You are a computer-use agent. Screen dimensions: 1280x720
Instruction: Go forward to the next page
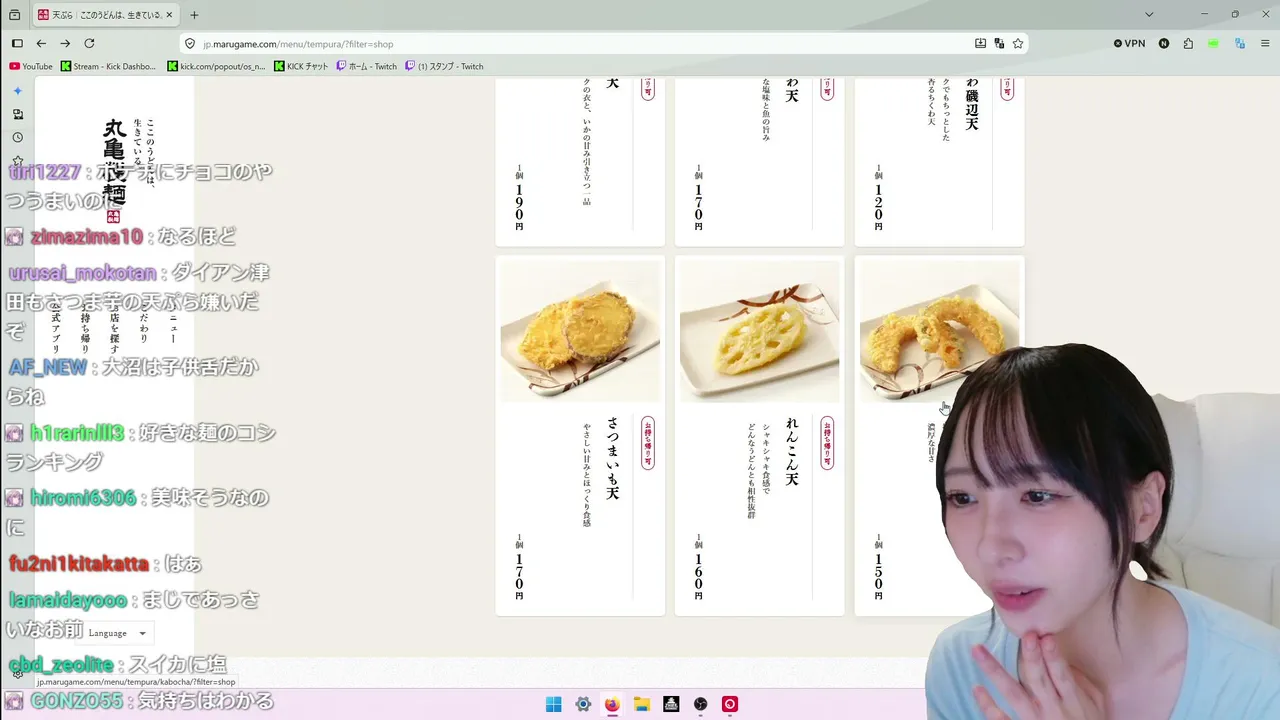tap(65, 44)
